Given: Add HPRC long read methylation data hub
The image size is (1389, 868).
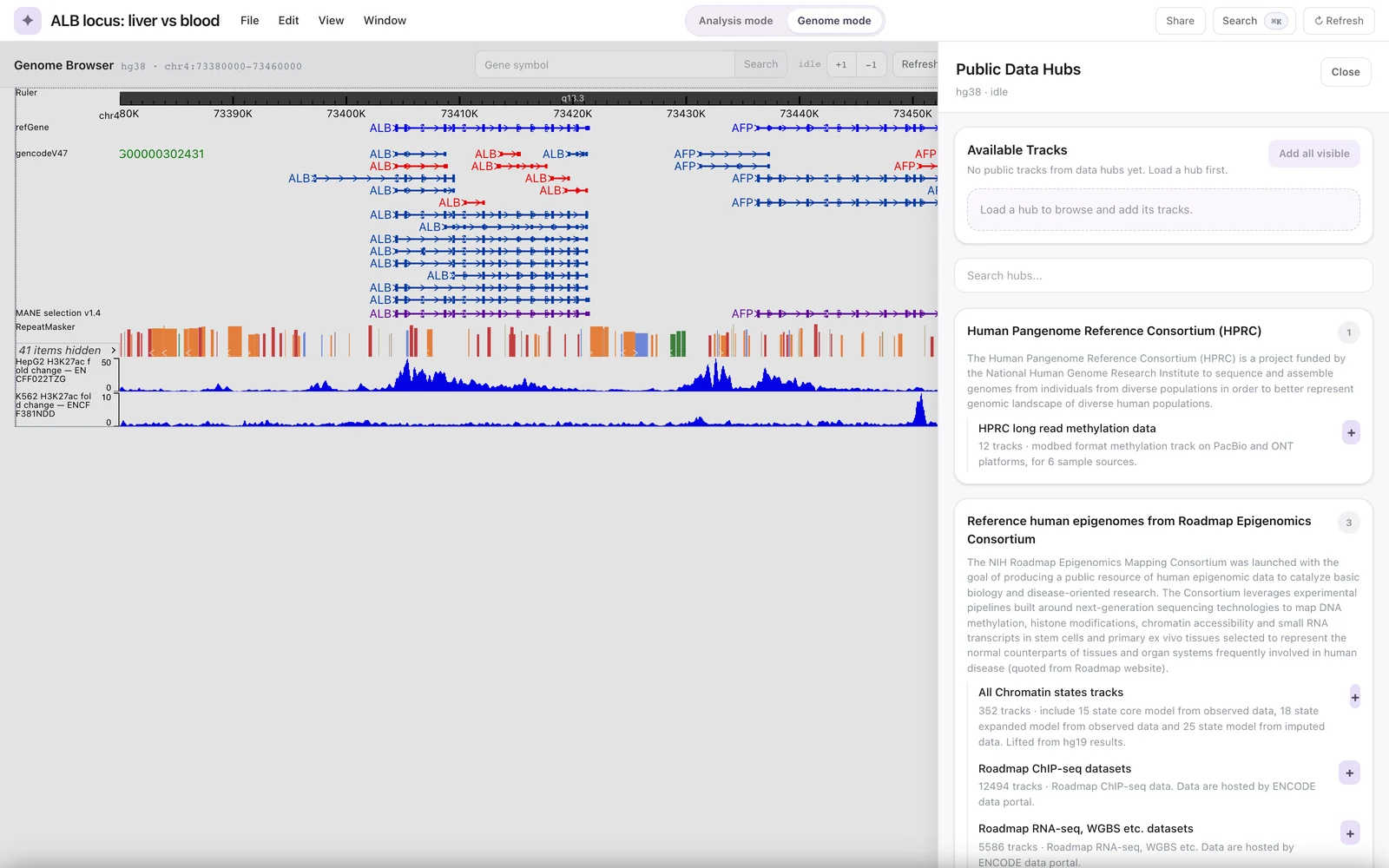Looking at the screenshot, I should coord(1351,432).
